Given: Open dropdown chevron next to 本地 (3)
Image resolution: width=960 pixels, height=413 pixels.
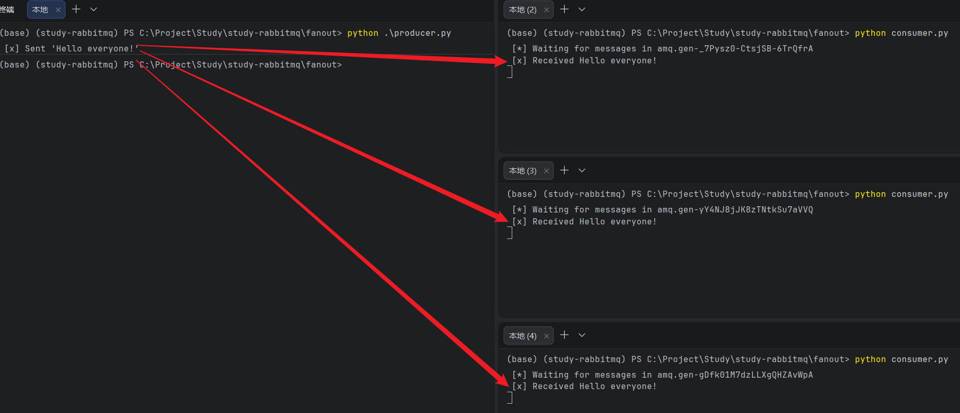Looking at the screenshot, I should (x=582, y=170).
